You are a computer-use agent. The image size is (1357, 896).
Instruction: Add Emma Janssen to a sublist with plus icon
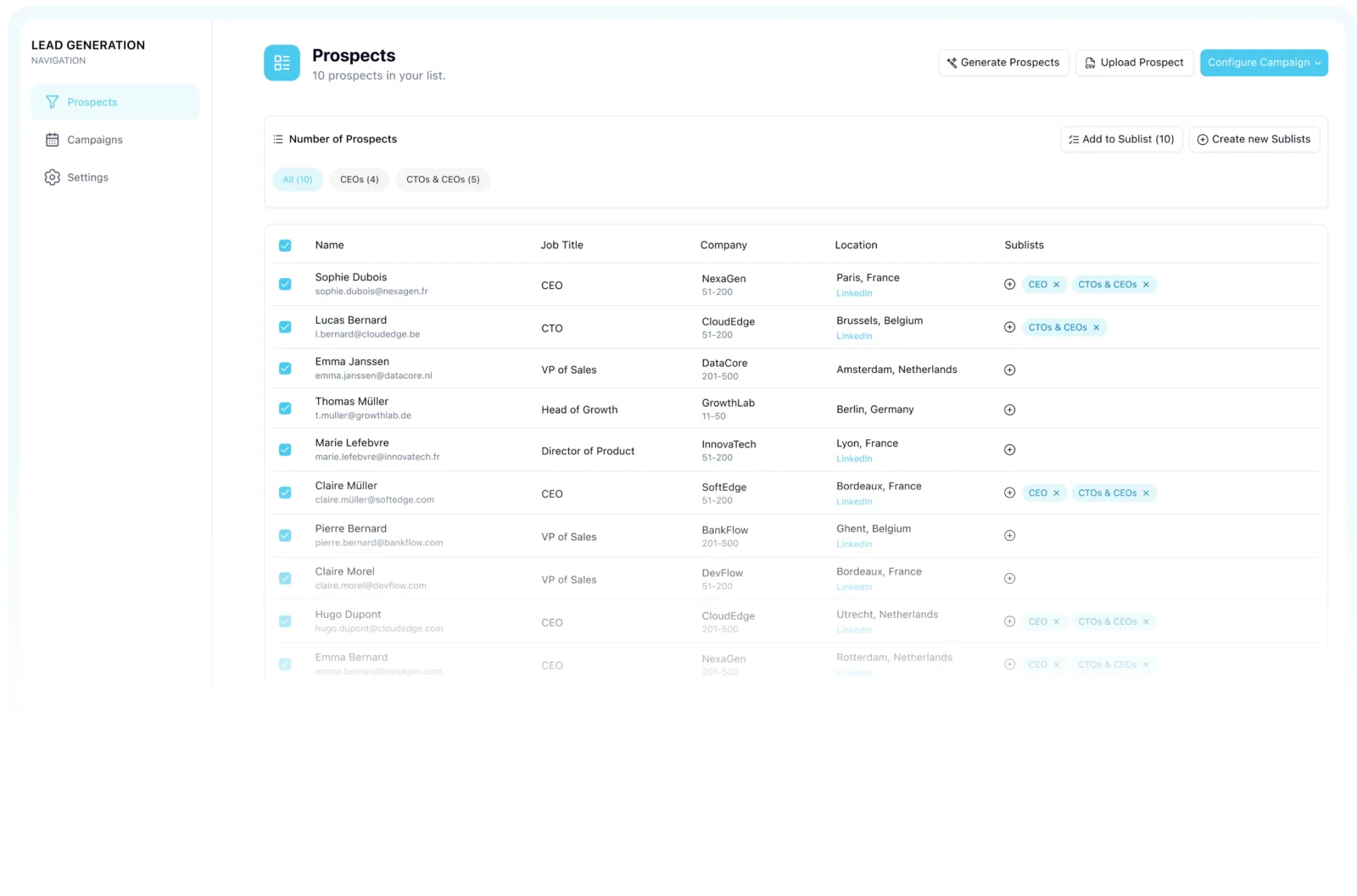pyautogui.click(x=1009, y=370)
